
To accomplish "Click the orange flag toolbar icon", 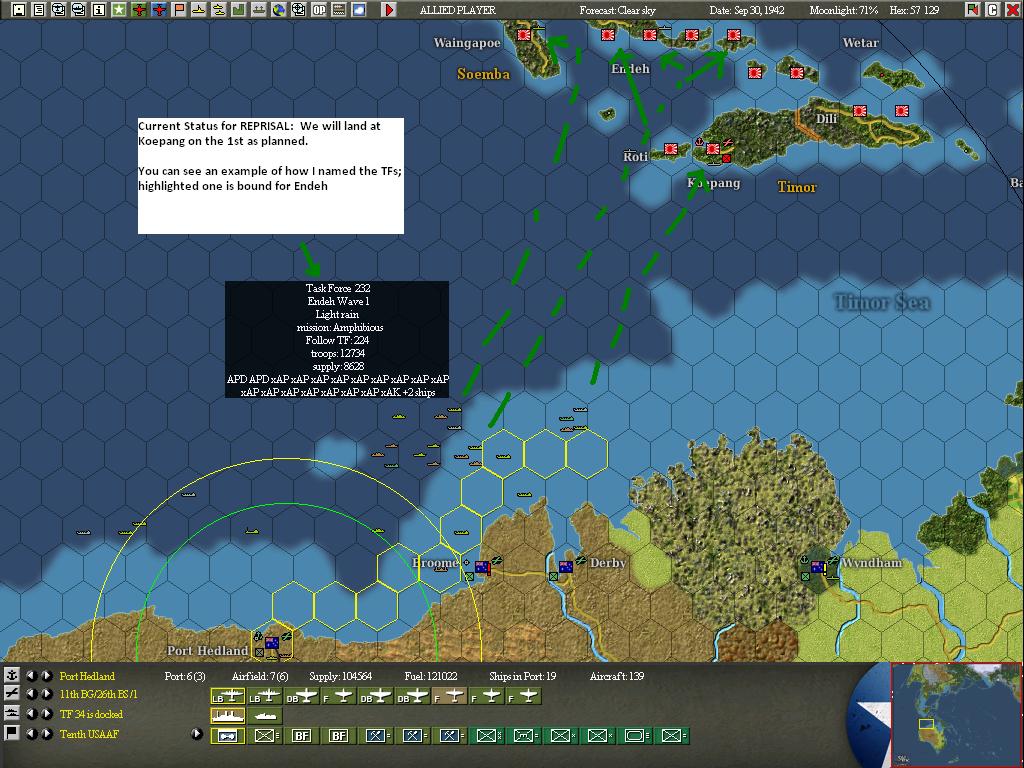I will (179, 10).
